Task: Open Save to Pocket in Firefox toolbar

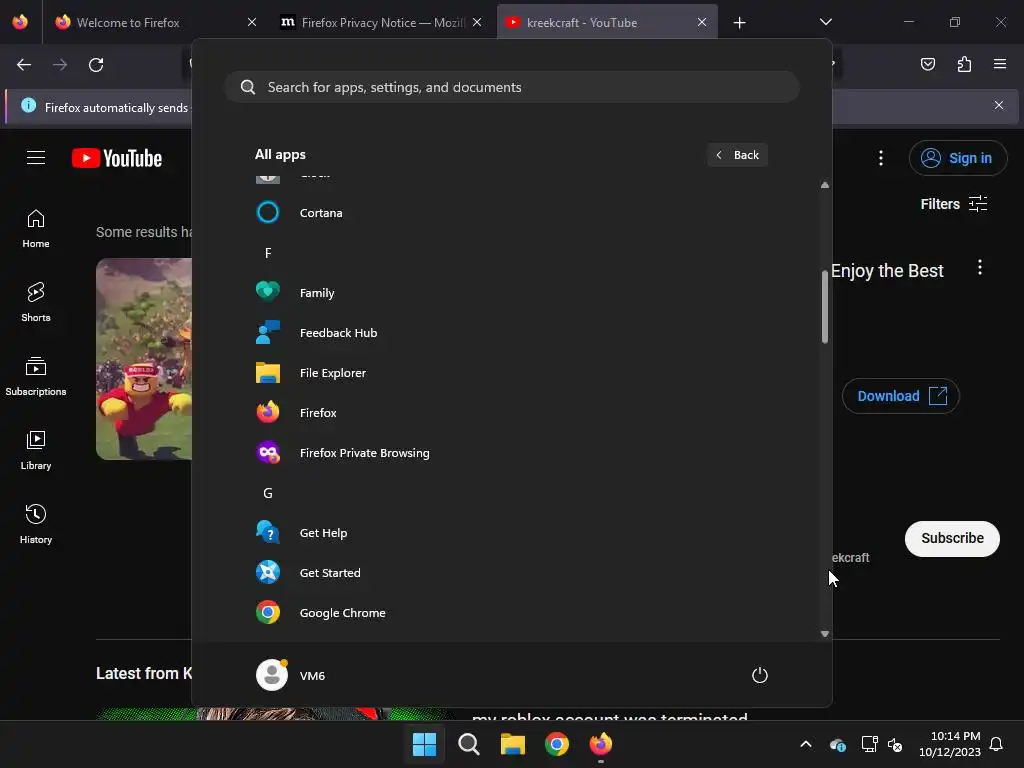Action: coord(928,64)
